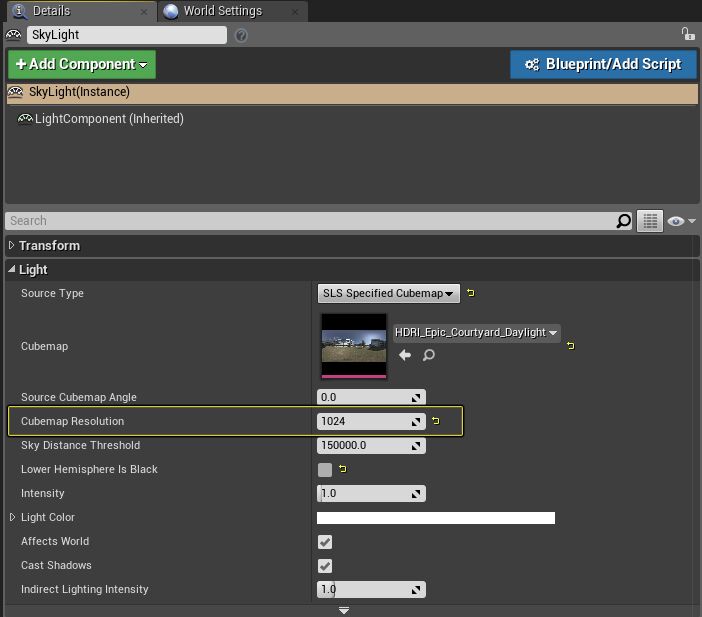Screen dimensions: 702x617
Task: Click the Add Component button
Action: click(x=82, y=64)
